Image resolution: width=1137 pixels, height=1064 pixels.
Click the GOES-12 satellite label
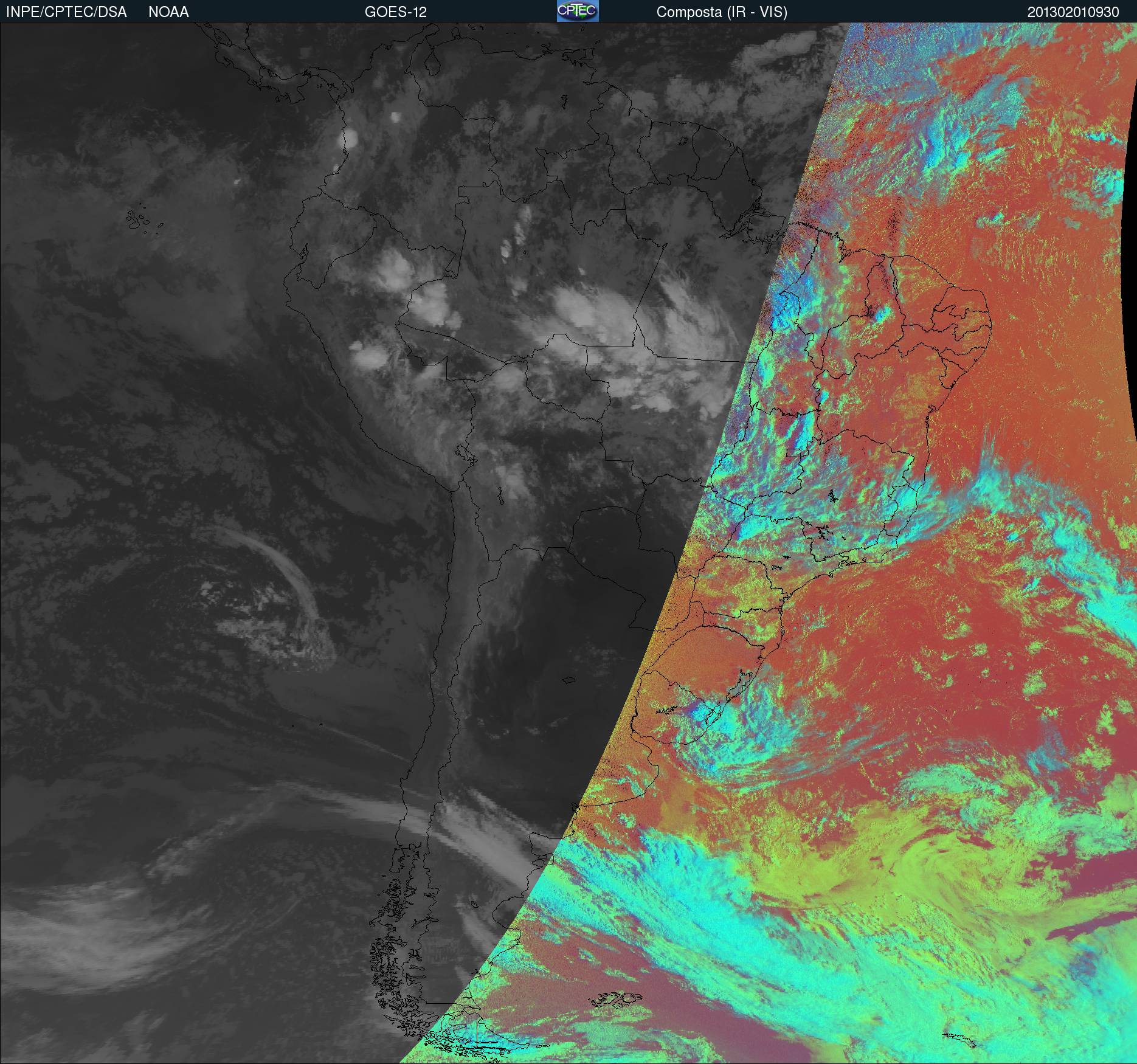(396, 12)
